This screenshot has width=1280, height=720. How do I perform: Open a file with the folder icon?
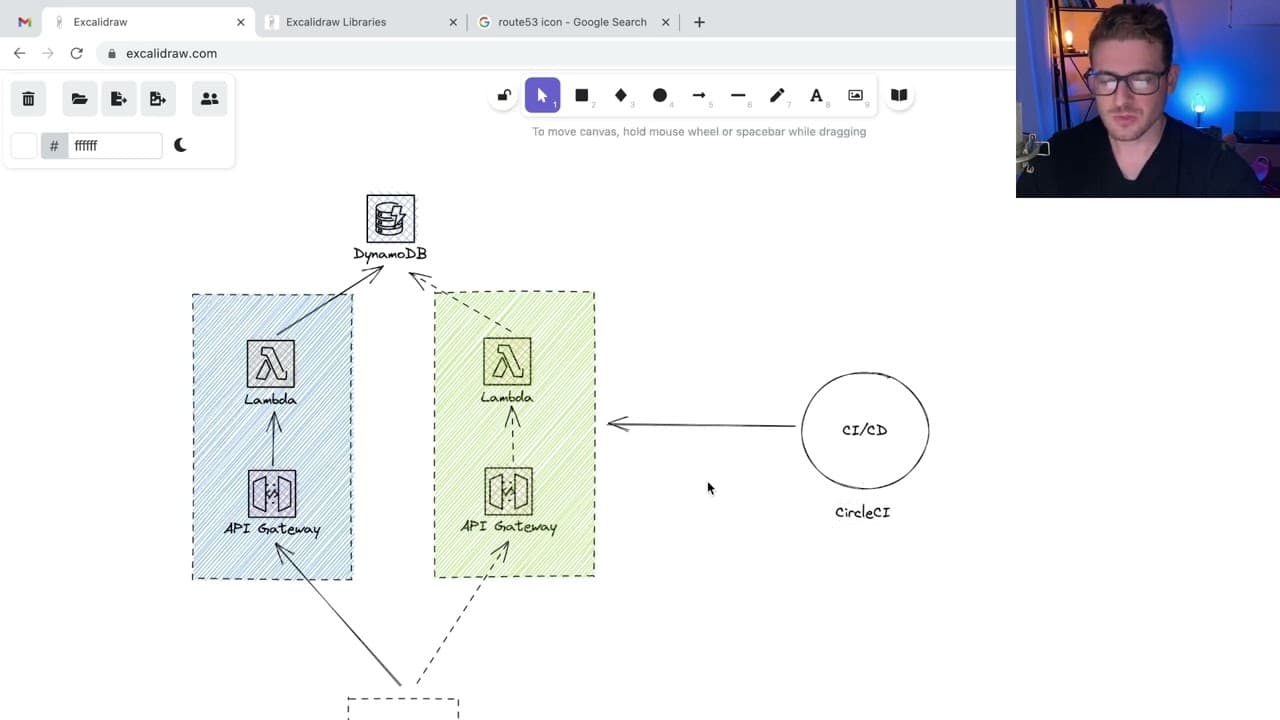(80, 99)
